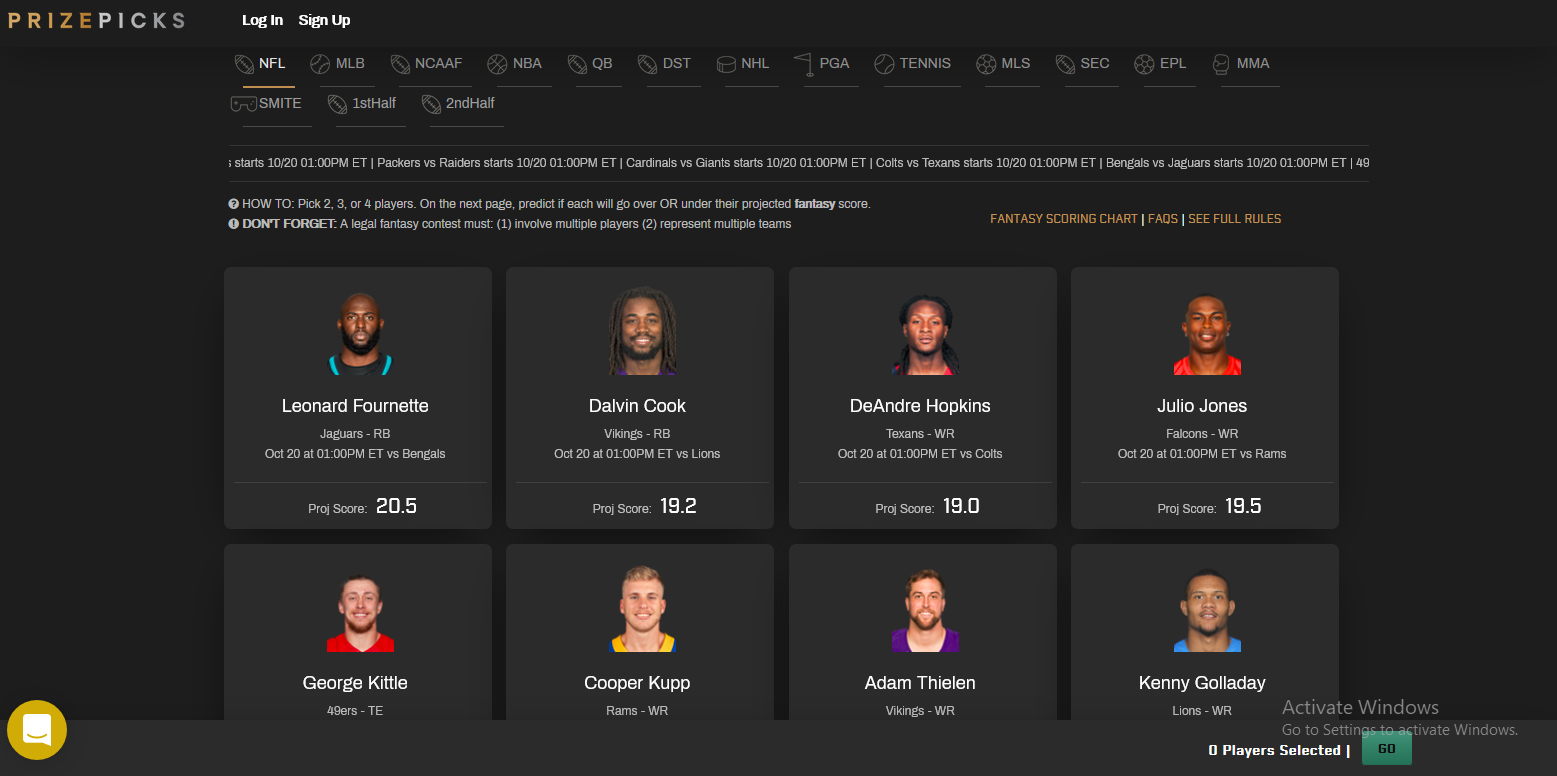This screenshot has height=776, width=1557.
Task: Click the TENNIS ball icon
Action: pyautogui.click(x=884, y=64)
